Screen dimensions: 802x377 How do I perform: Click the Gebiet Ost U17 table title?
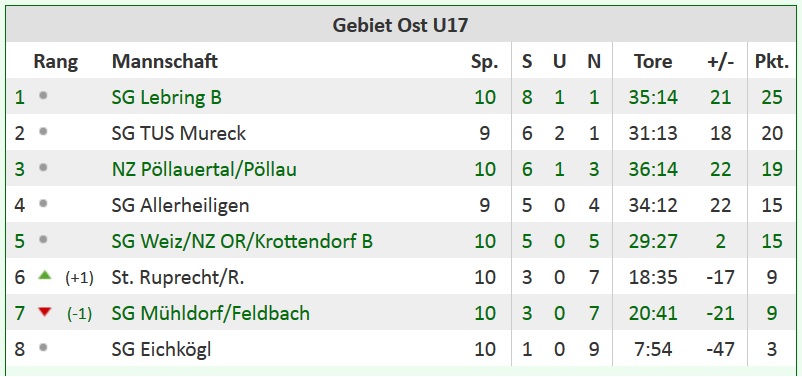point(400,25)
